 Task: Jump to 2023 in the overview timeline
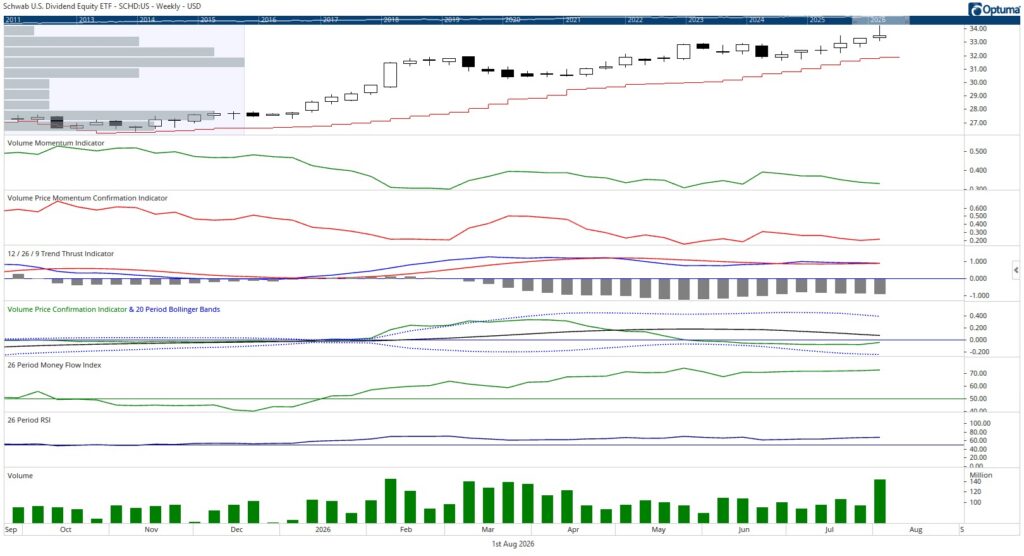point(696,20)
